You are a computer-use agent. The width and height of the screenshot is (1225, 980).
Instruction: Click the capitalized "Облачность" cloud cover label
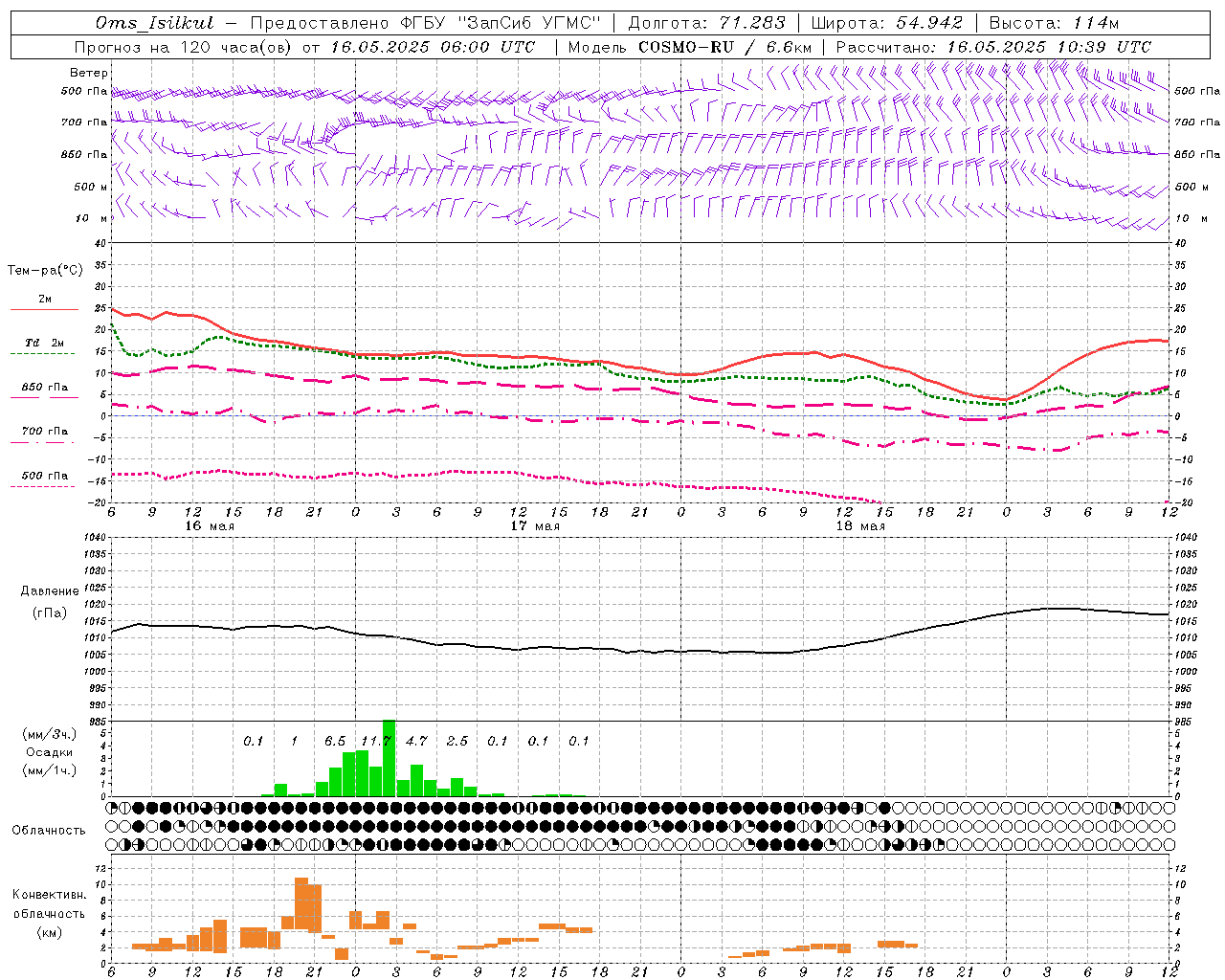click(49, 830)
